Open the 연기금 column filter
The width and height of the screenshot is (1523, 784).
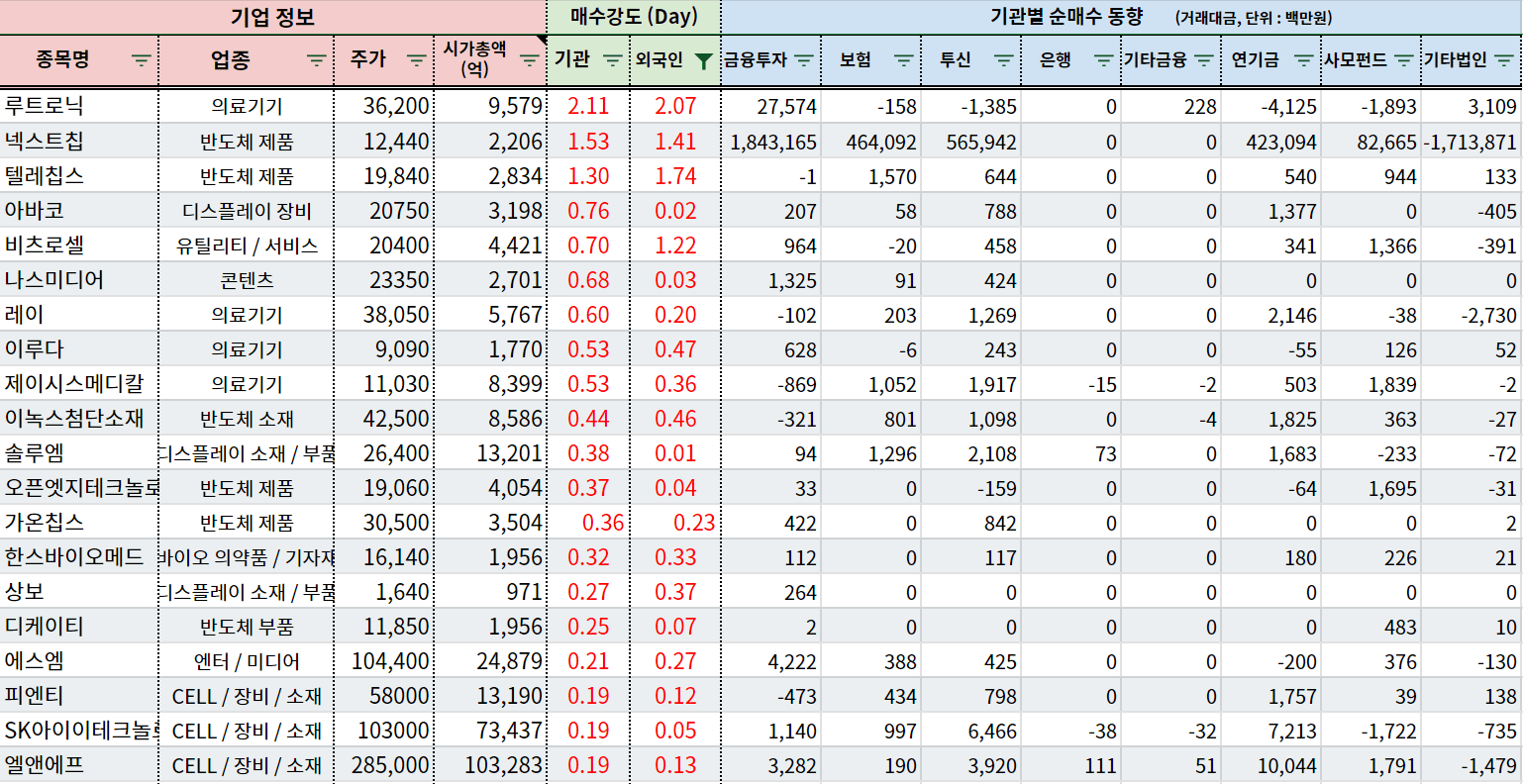tap(1304, 60)
